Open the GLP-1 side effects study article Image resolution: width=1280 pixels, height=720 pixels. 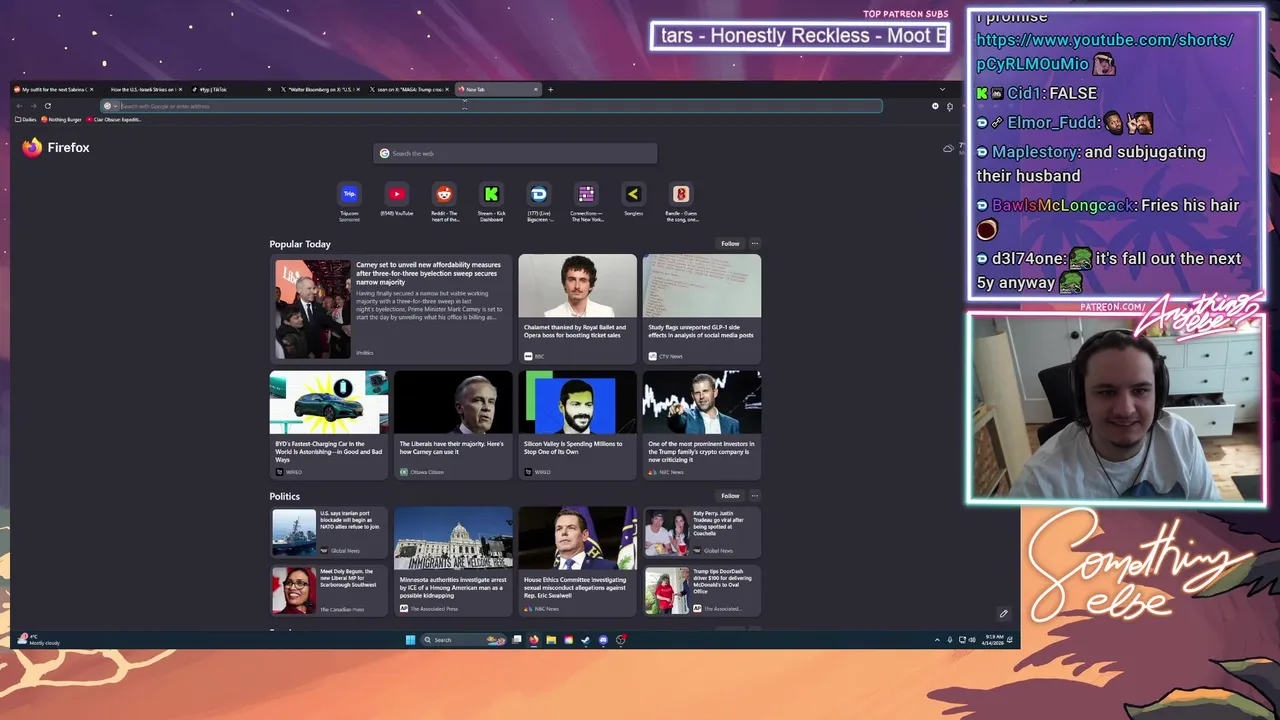(x=701, y=307)
